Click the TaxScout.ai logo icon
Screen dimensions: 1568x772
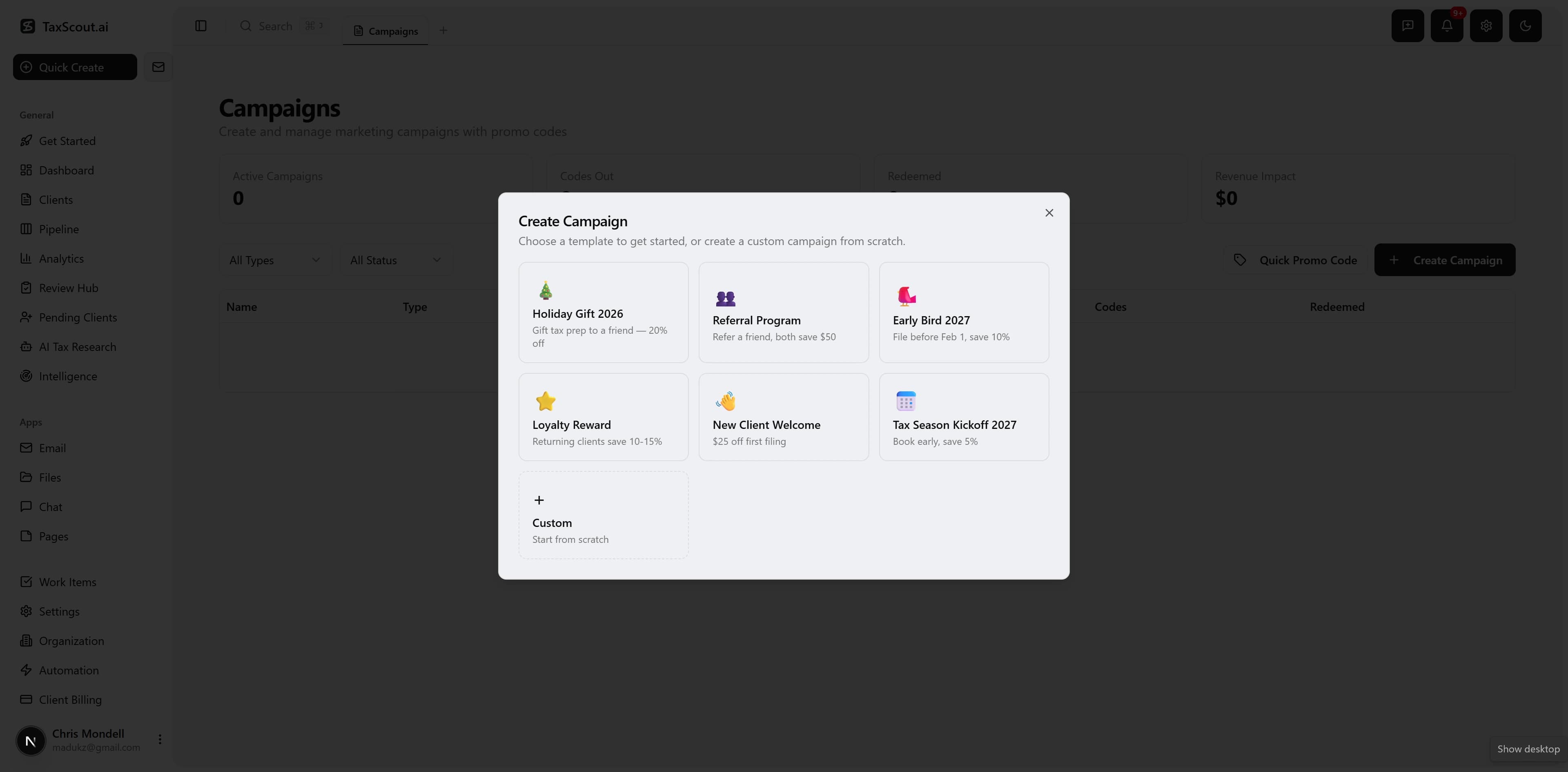click(27, 26)
